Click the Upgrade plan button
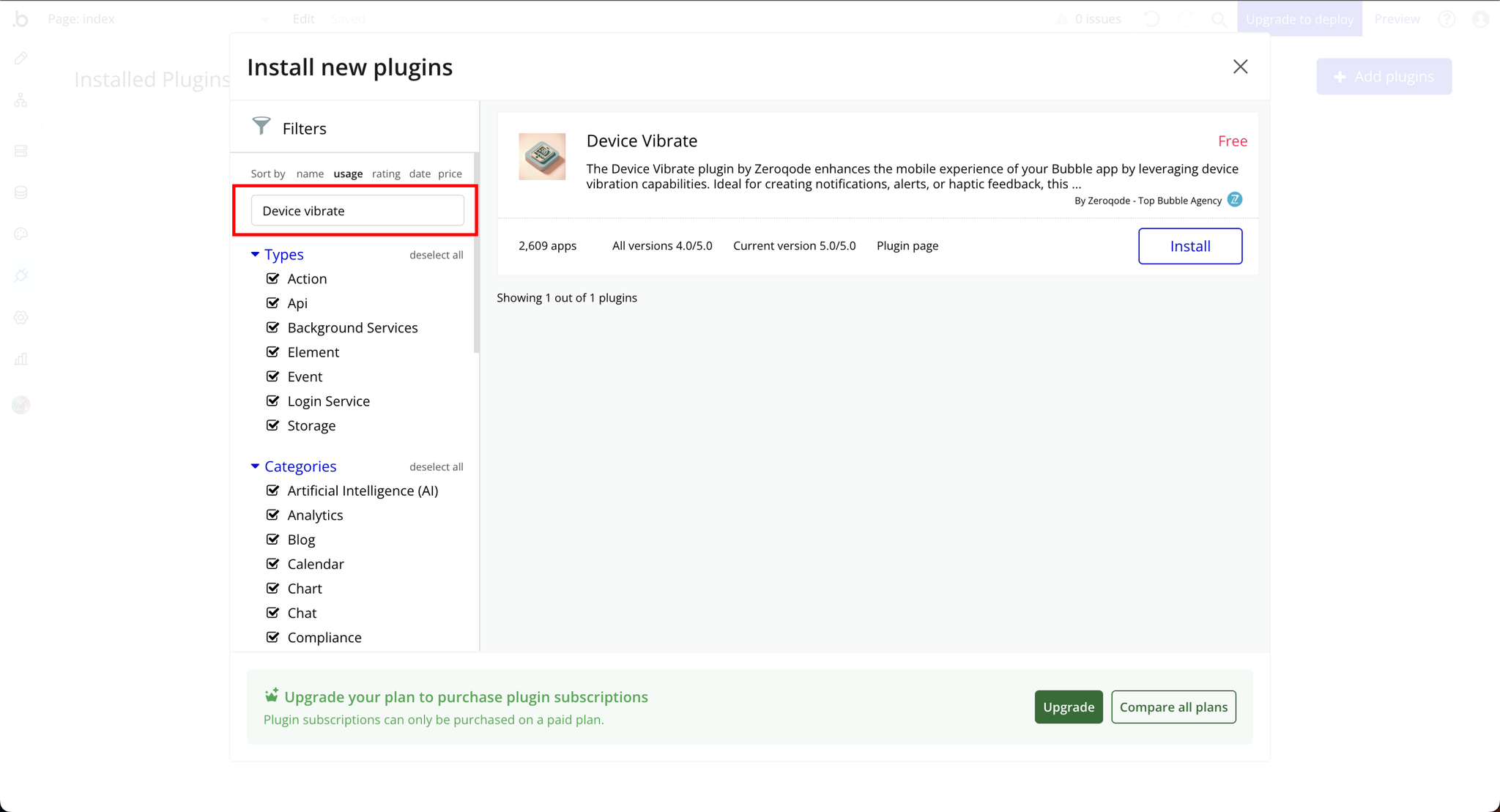The width and height of the screenshot is (1500, 812). click(x=1068, y=706)
